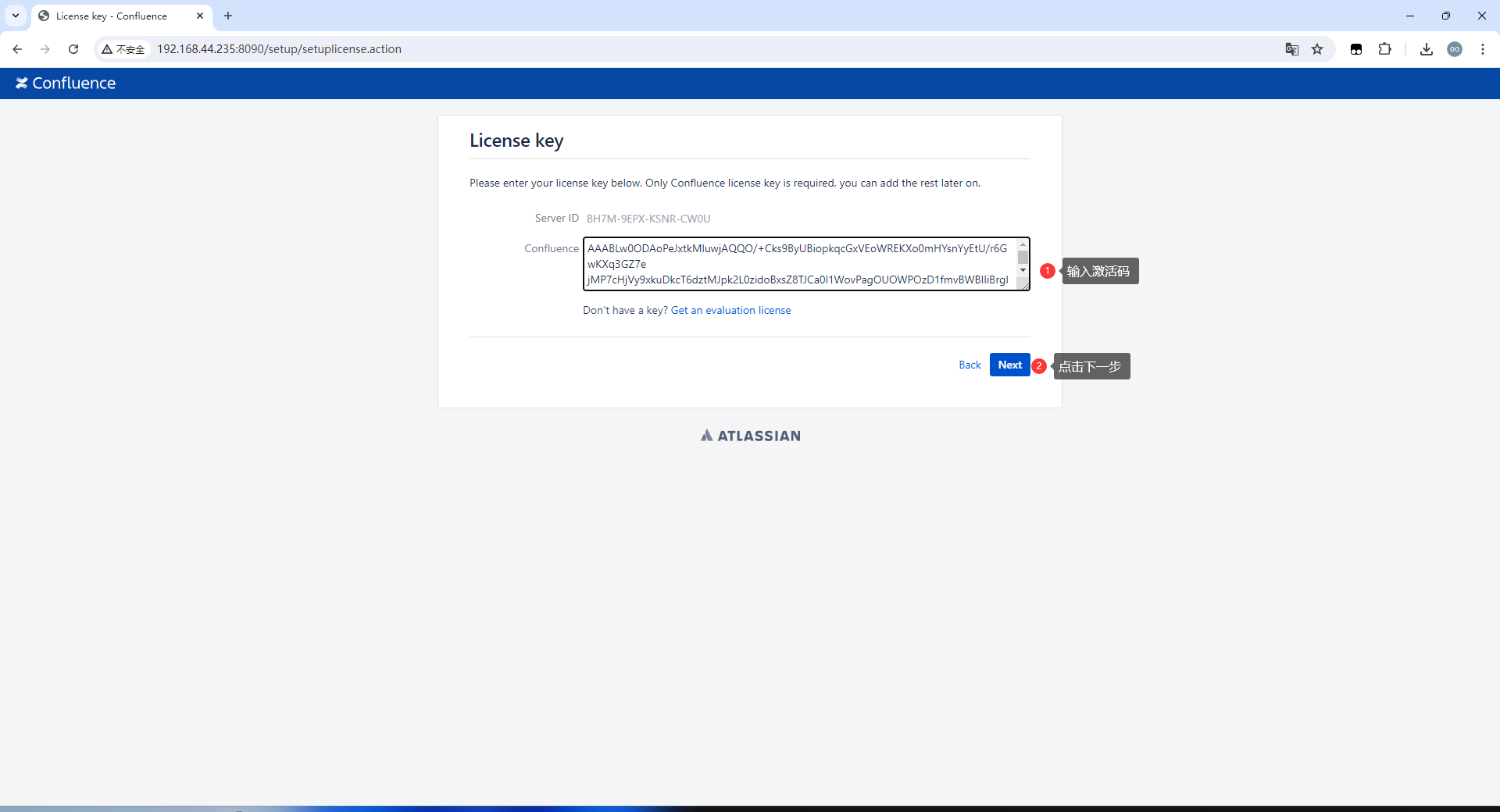Click the dark extension icon beside the bookmark star
This screenshot has width=1500, height=812.
point(1356,49)
